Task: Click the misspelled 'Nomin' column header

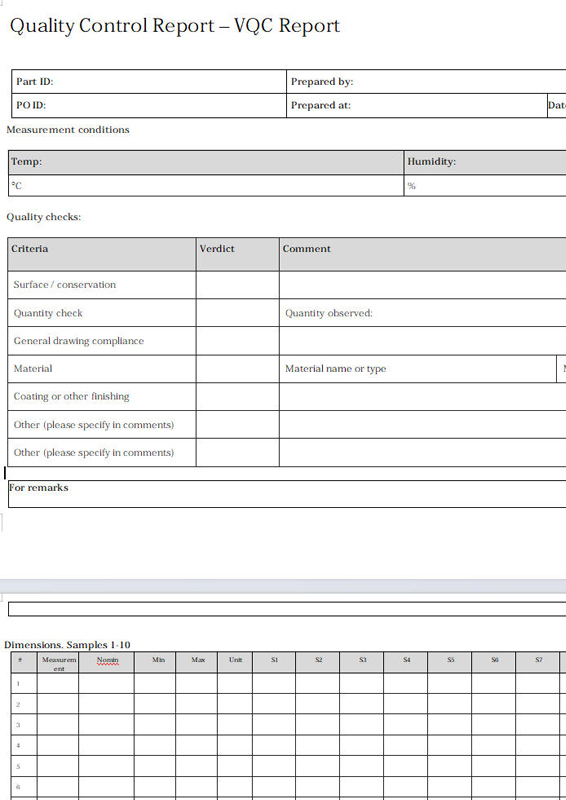Action: [107, 660]
